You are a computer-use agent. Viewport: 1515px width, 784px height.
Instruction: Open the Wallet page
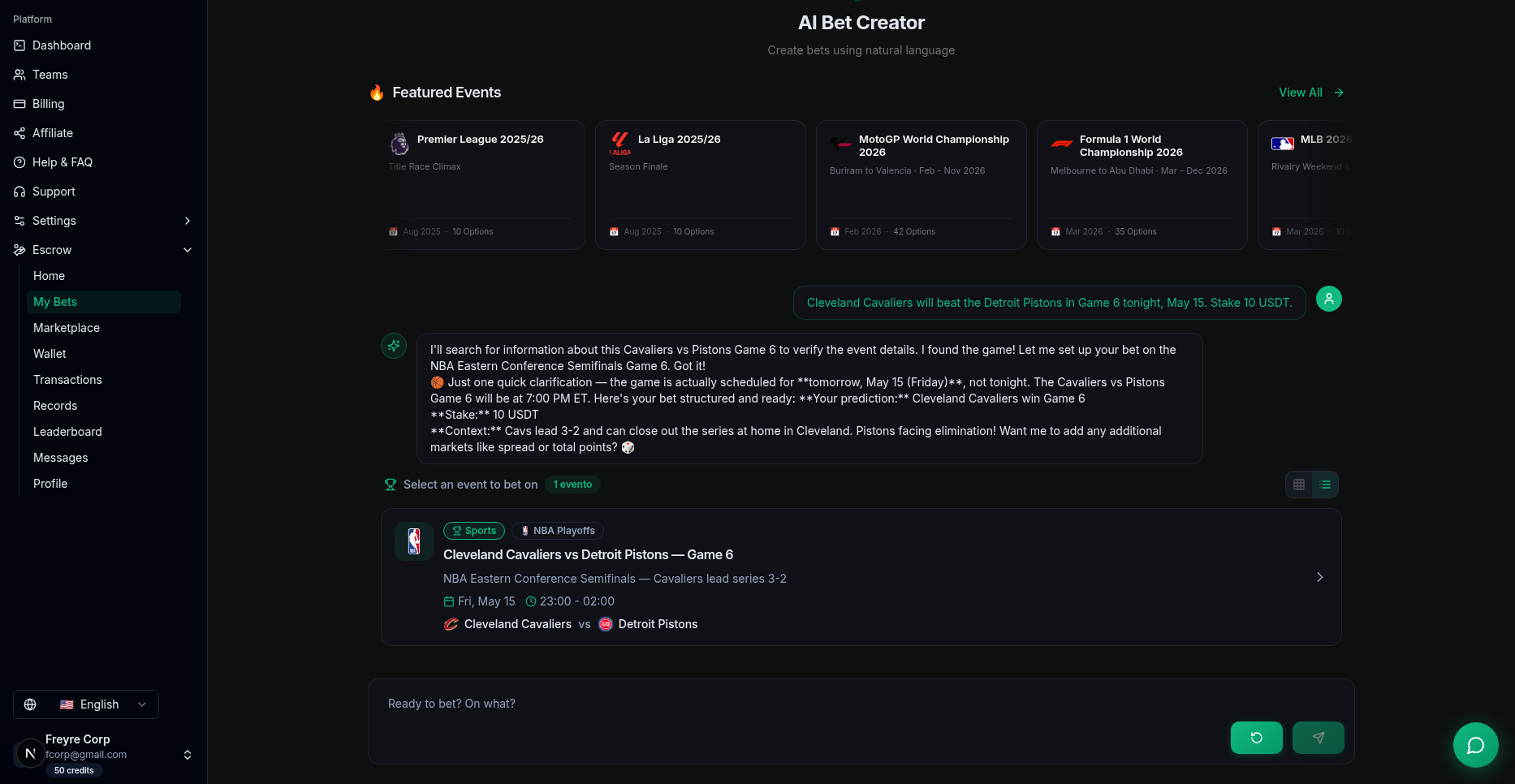(104, 354)
